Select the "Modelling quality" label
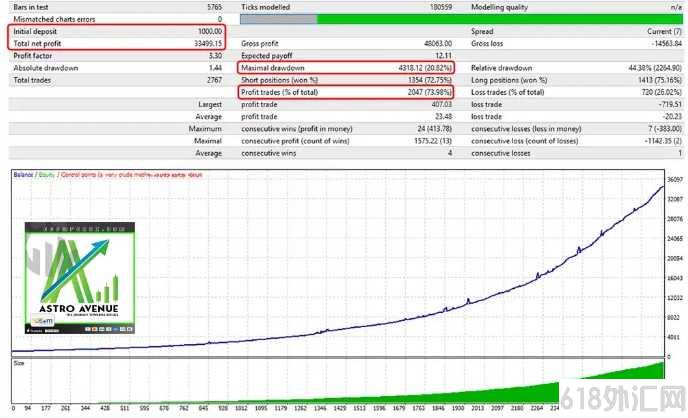 (499, 7)
